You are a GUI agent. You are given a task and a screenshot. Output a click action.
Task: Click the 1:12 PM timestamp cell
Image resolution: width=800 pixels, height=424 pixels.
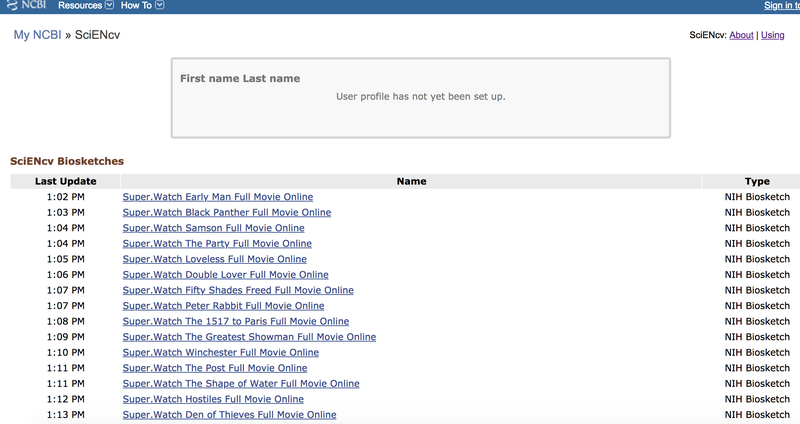(x=65, y=399)
